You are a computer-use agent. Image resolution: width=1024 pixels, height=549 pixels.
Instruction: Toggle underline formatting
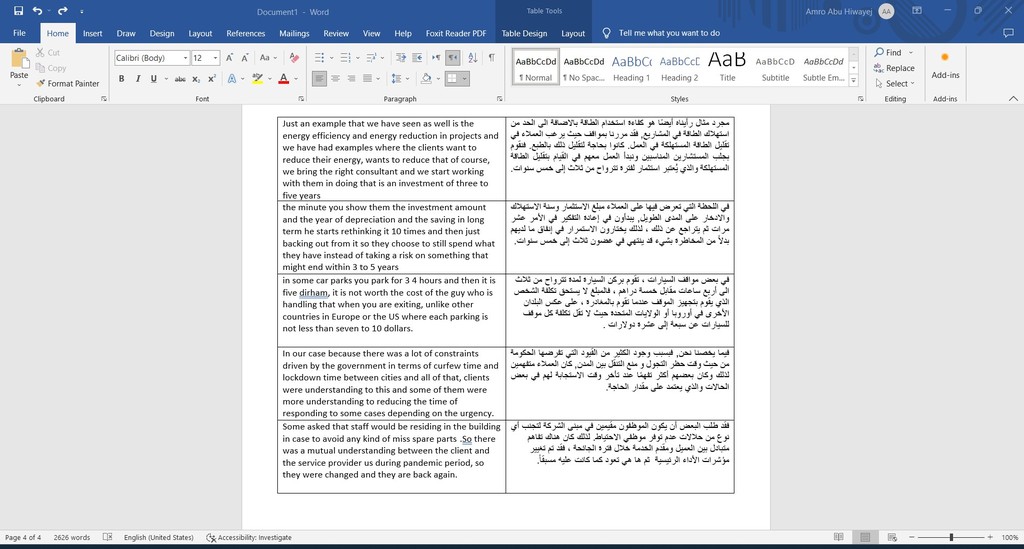(x=153, y=79)
